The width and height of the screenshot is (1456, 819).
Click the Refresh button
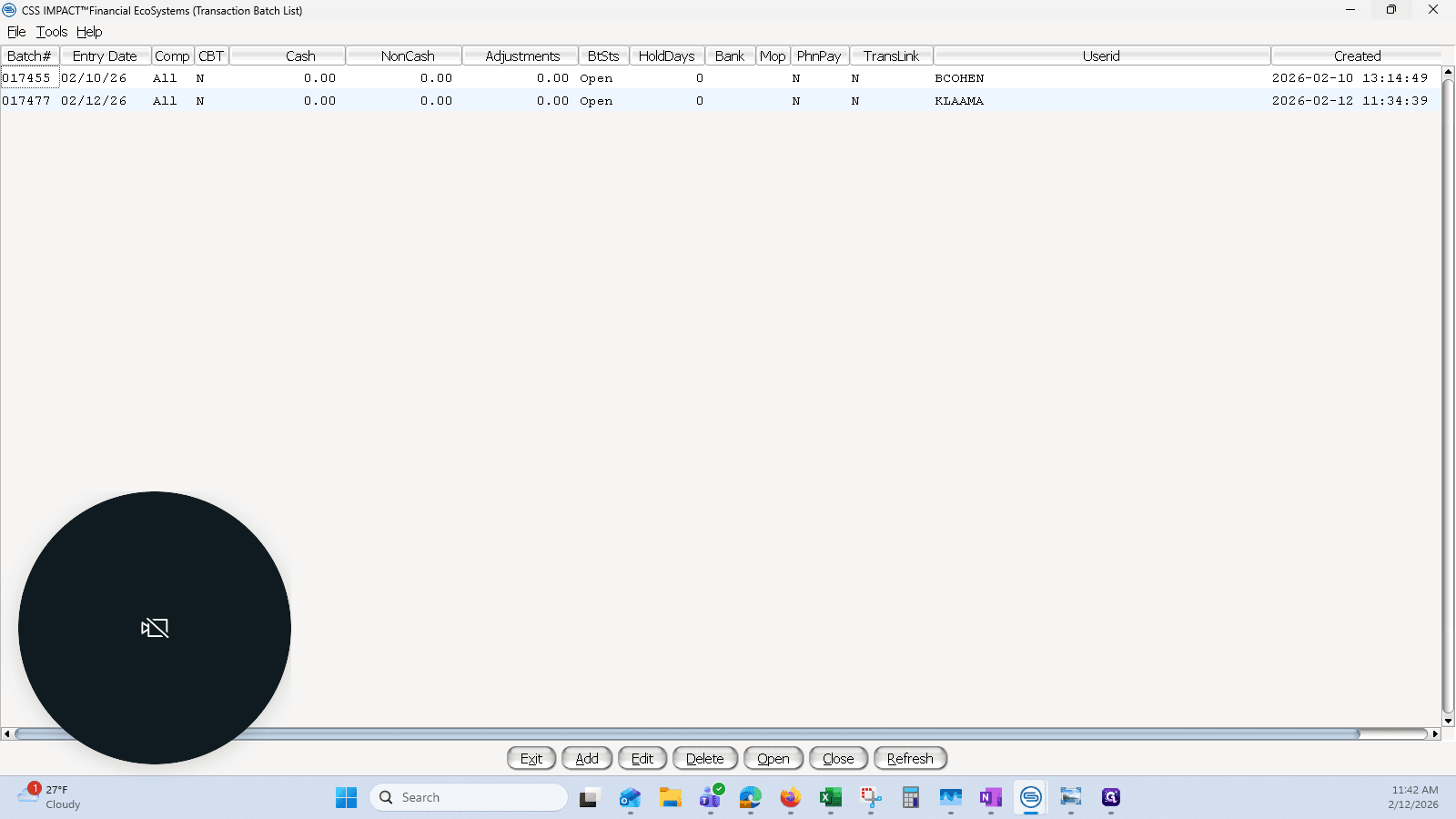(x=910, y=758)
